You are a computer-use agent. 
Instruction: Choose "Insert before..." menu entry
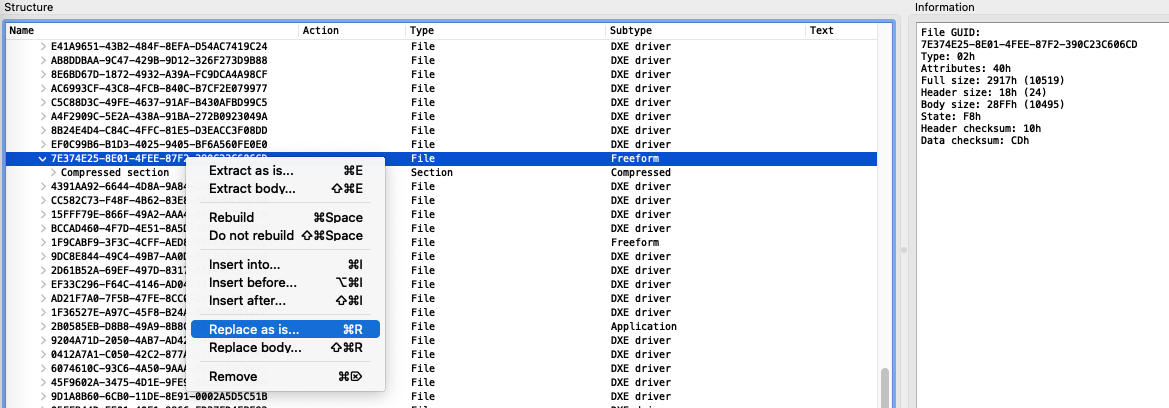(x=286, y=283)
